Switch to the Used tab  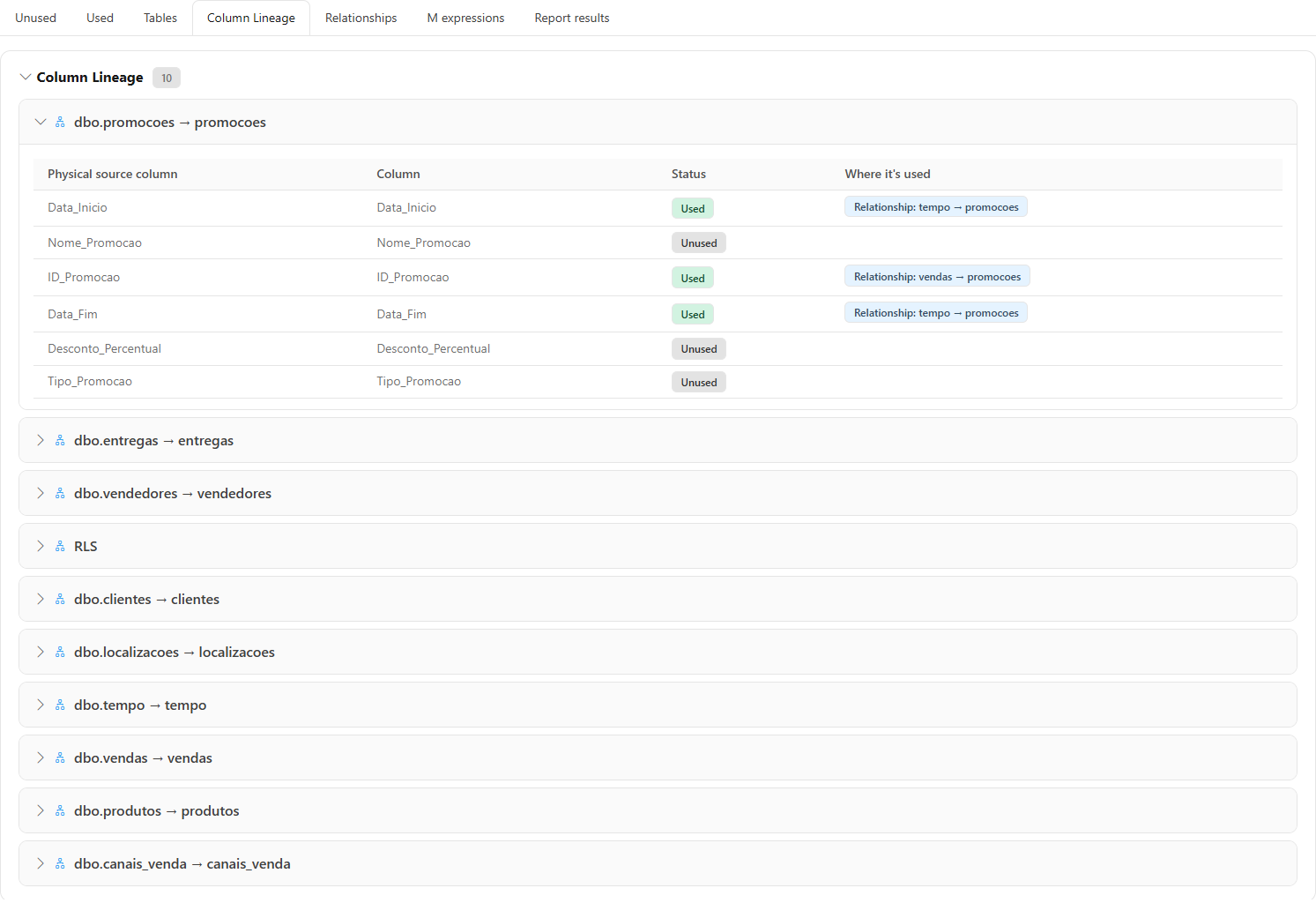pos(100,18)
